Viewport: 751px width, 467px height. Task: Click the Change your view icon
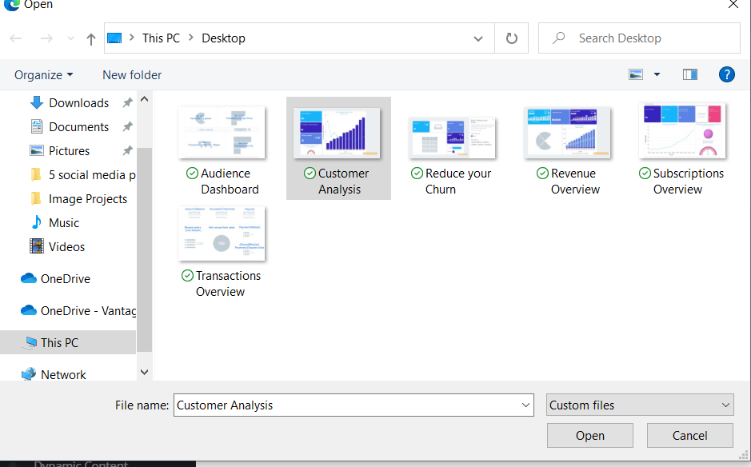636,74
